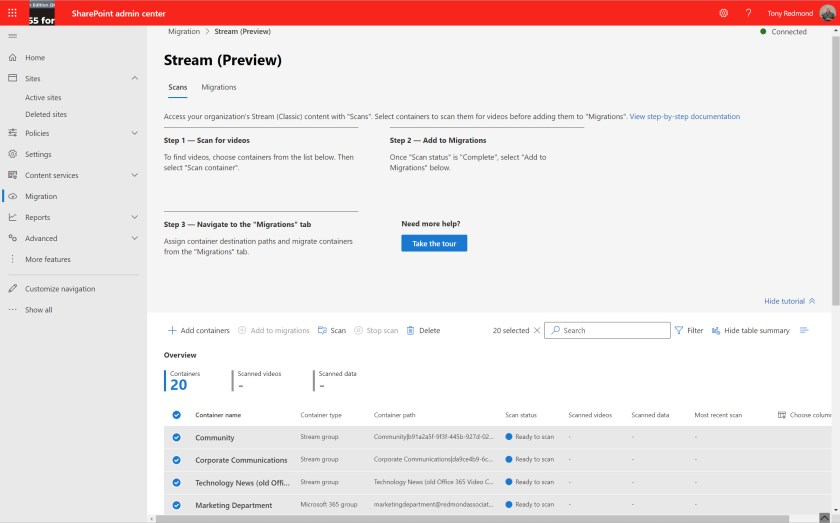Switch to the Migrations tab

pyautogui.click(x=219, y=87)
